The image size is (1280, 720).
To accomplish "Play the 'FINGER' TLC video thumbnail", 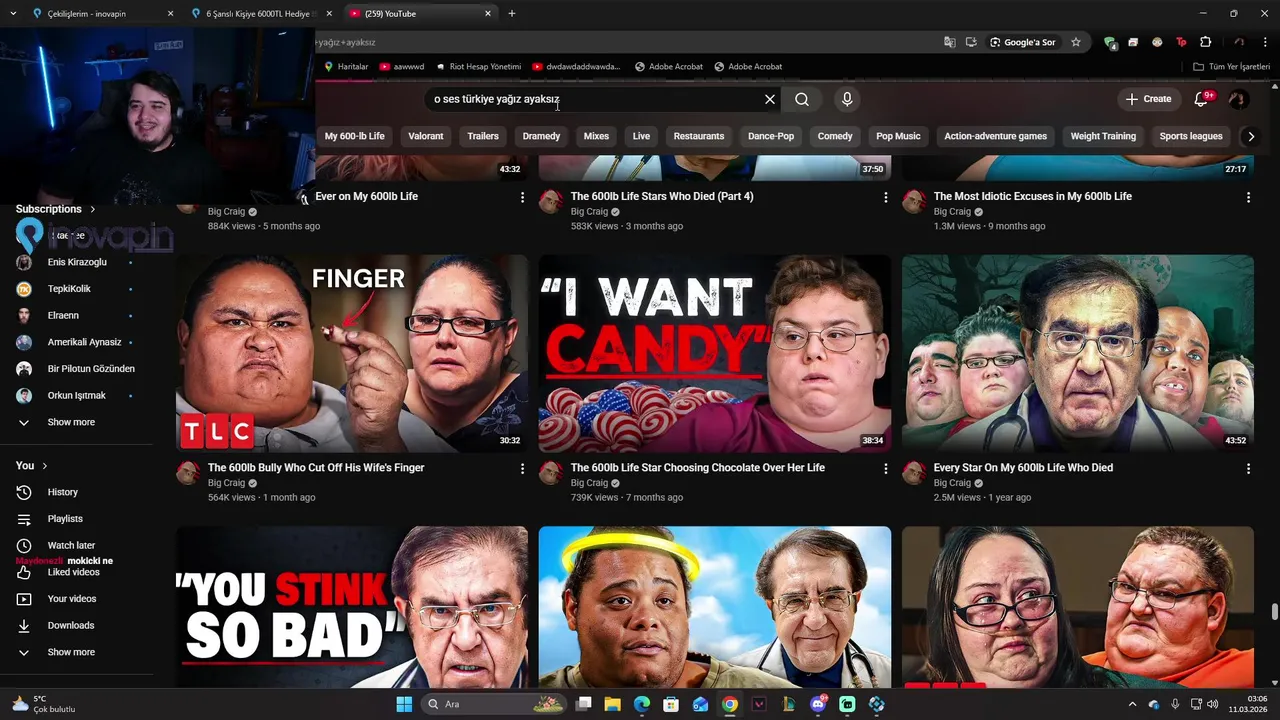I will [352, 353].
